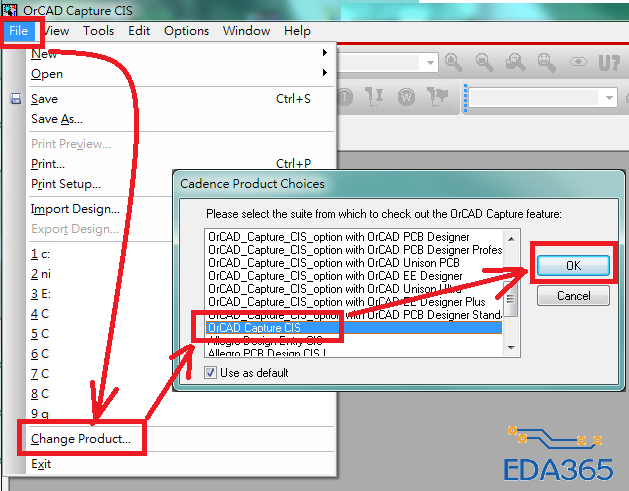Viewport: 629px width, 491px height.
Task: Open recent file 5 entry
Action: coord(40,334)
